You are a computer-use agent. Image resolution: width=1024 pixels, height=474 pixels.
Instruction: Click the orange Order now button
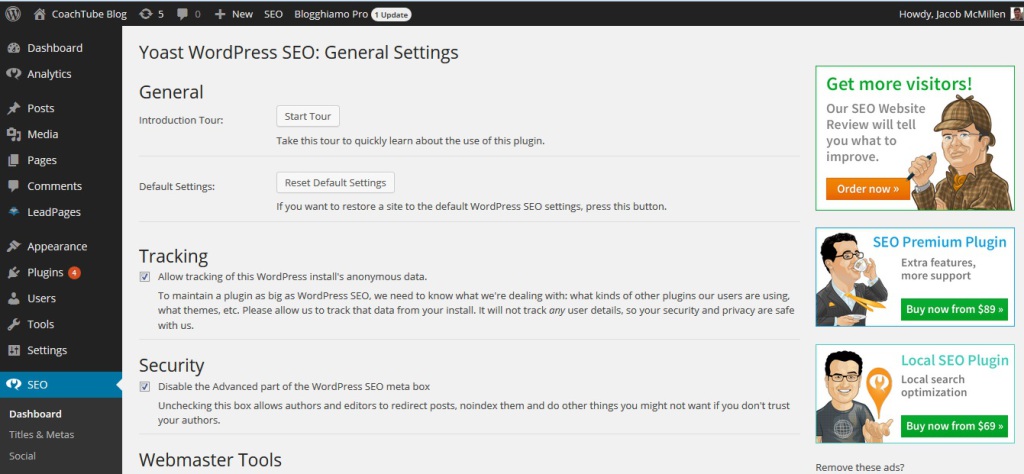(867, 188)
